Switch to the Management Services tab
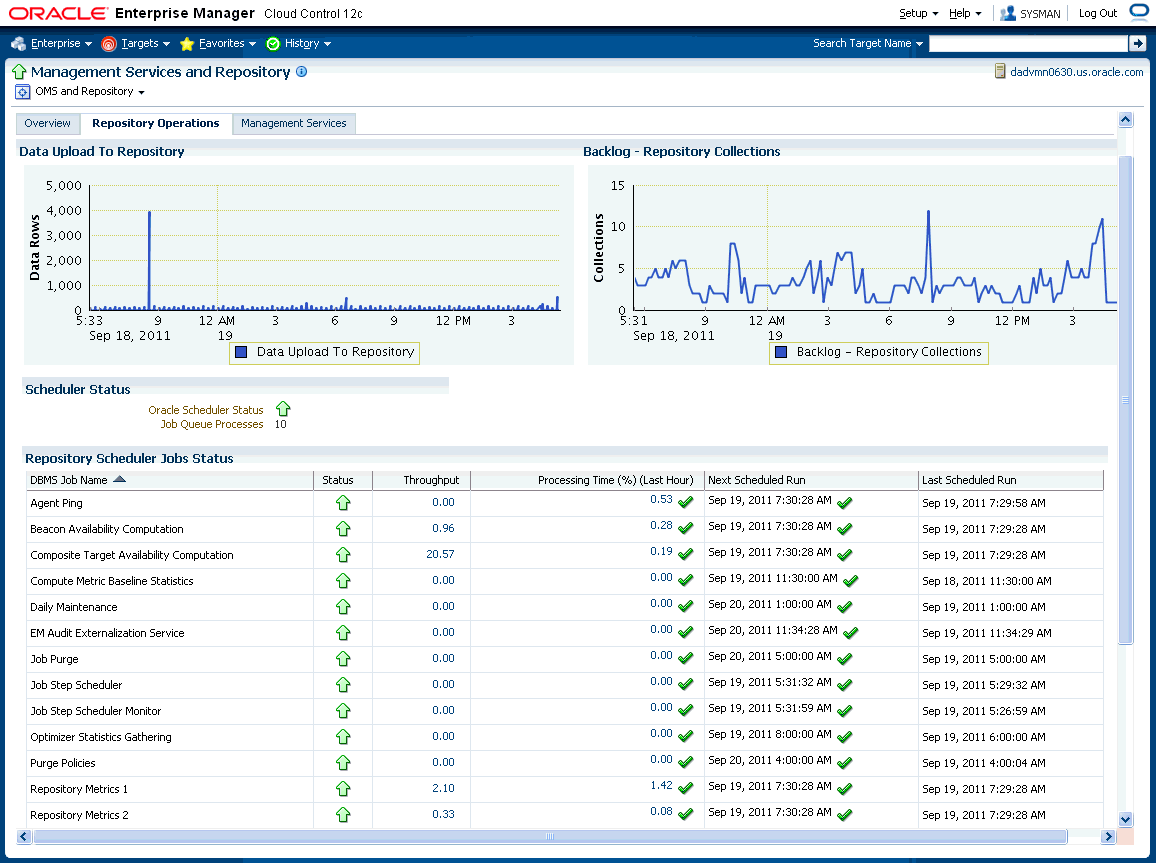Image resolution: width=1156 pixels, height=863 pixels. [x=293, y=123]
